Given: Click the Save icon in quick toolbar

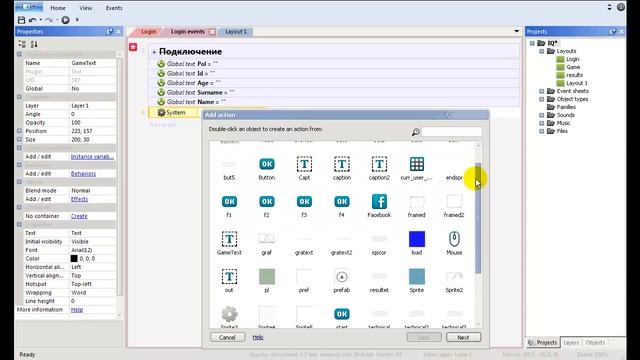Looking at the screenshot, I should [22, 20].
